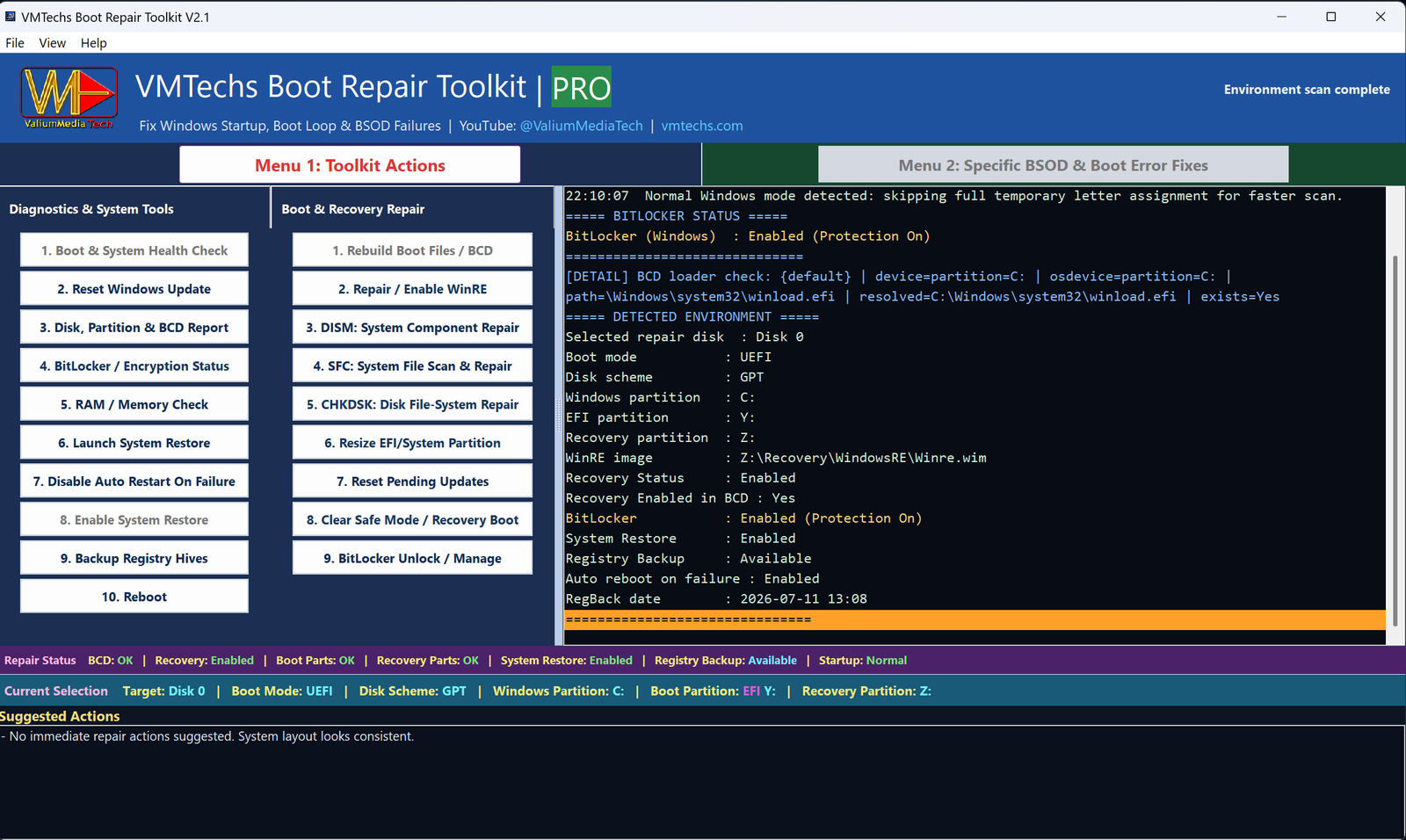Choose Backup Registry Hives
1406x840 pixels.
pyautogui.click(x=134, y=559)
